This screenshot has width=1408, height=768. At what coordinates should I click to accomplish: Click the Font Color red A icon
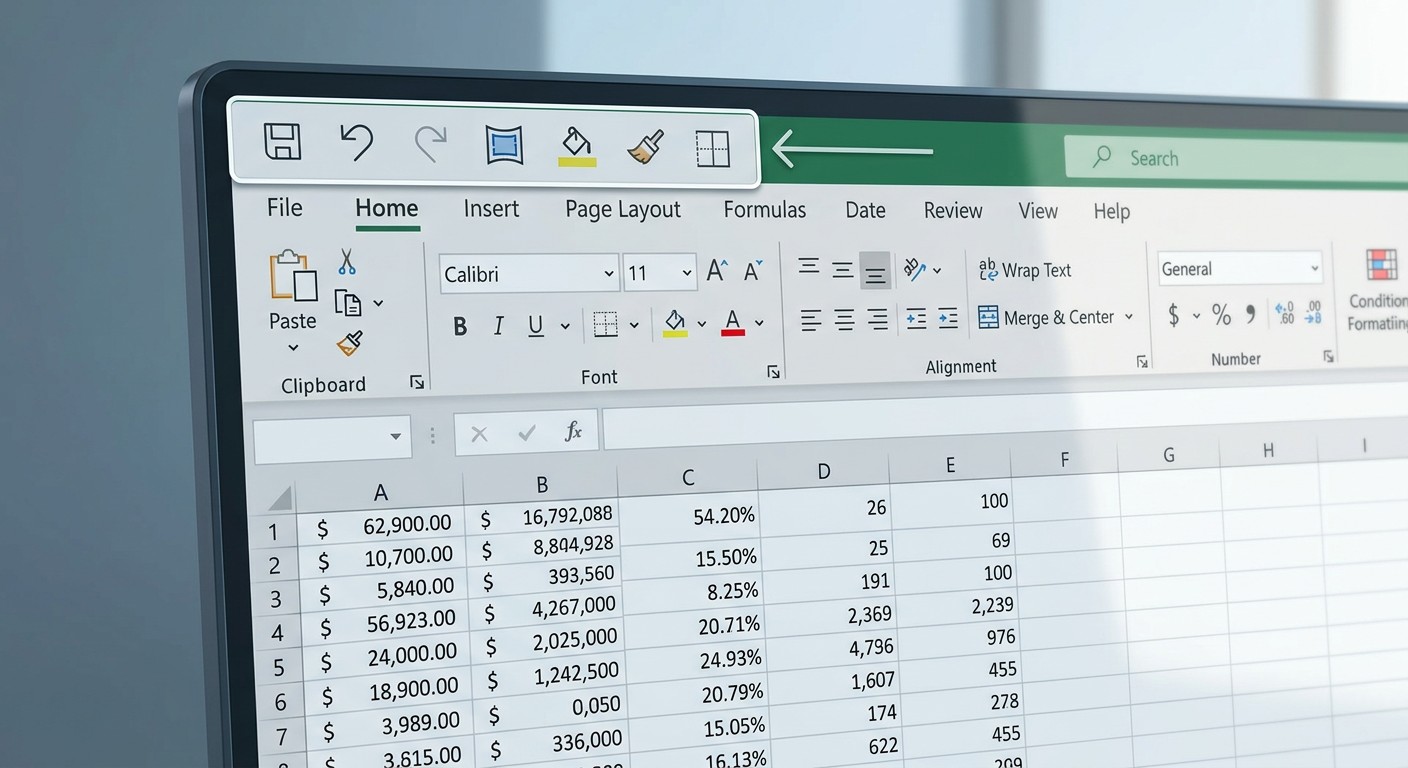[732, 323]
